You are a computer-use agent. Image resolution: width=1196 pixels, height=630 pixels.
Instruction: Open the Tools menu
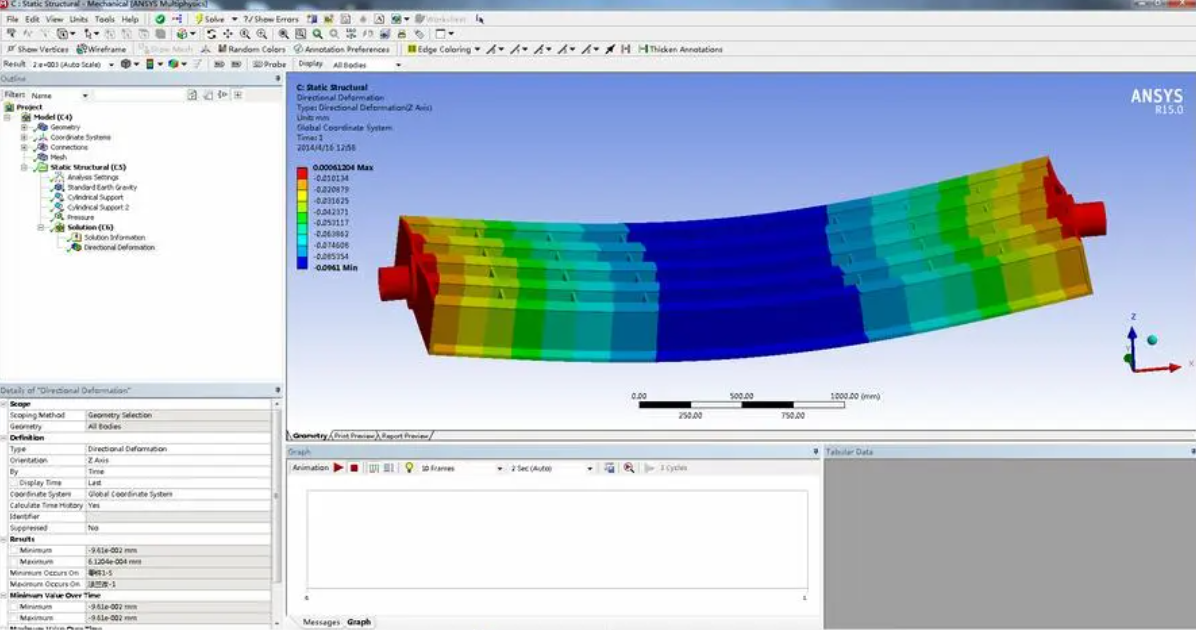tap(104, 19)
